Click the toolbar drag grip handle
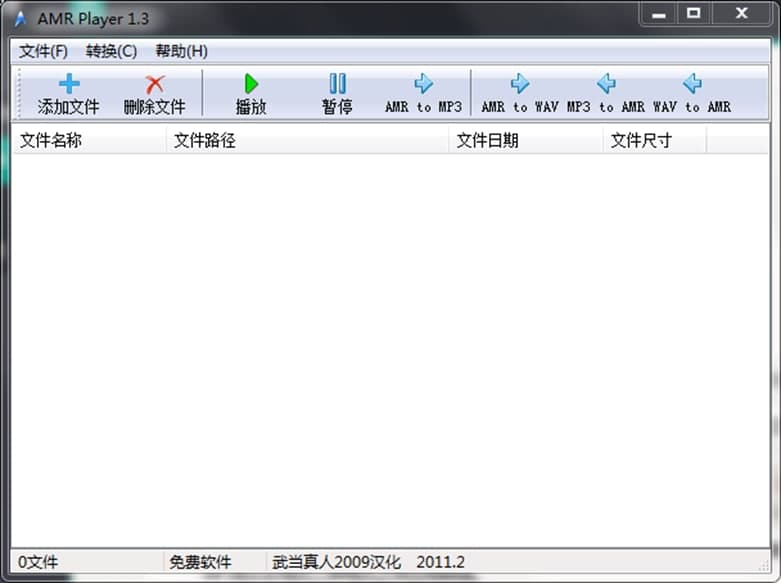 19,94
